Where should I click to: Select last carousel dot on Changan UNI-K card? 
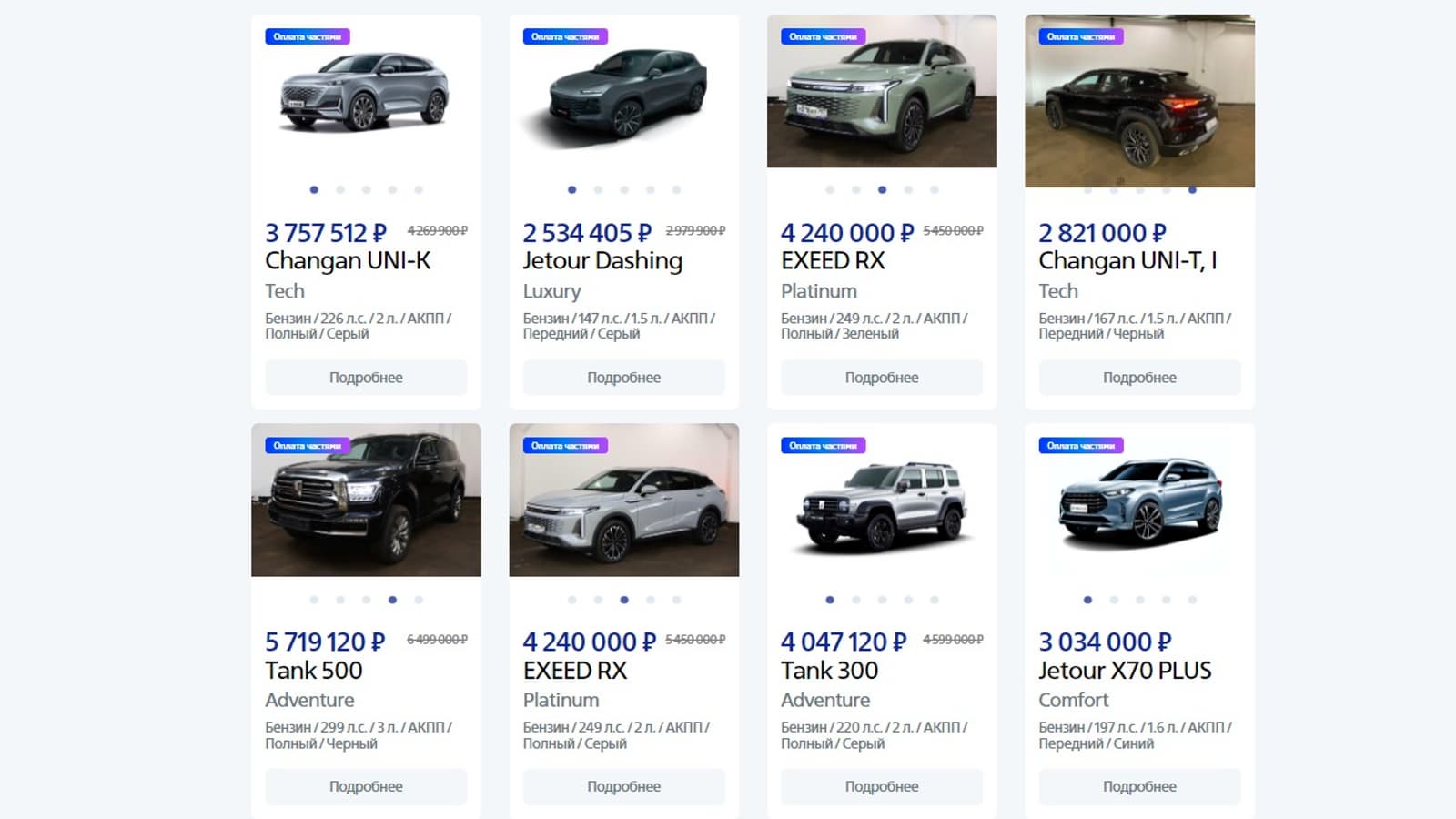click(x=419, y=190)
